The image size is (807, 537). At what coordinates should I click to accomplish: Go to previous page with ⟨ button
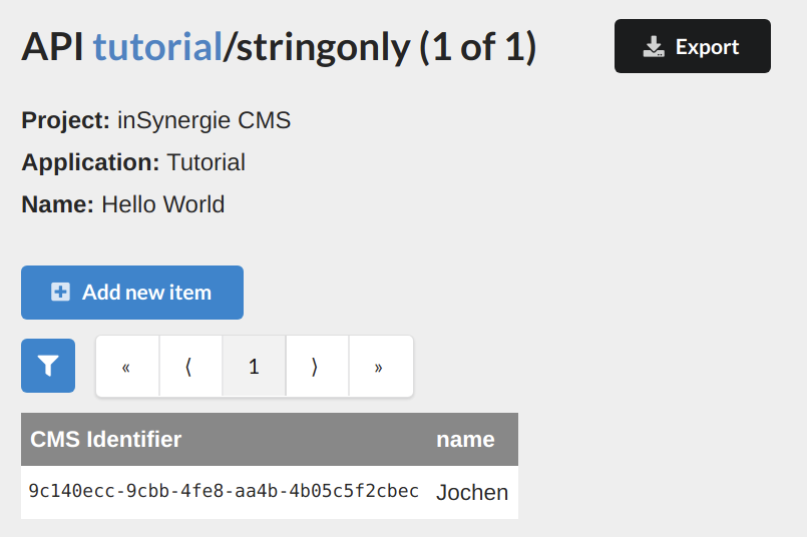click(190, 367)
